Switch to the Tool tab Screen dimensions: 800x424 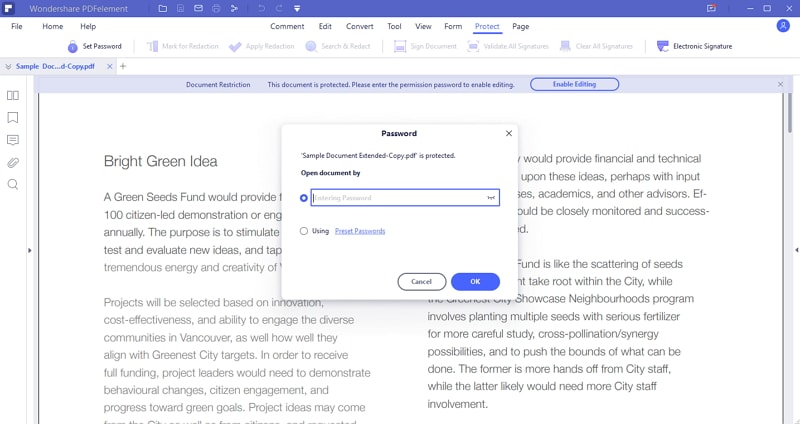coord(394,26)
